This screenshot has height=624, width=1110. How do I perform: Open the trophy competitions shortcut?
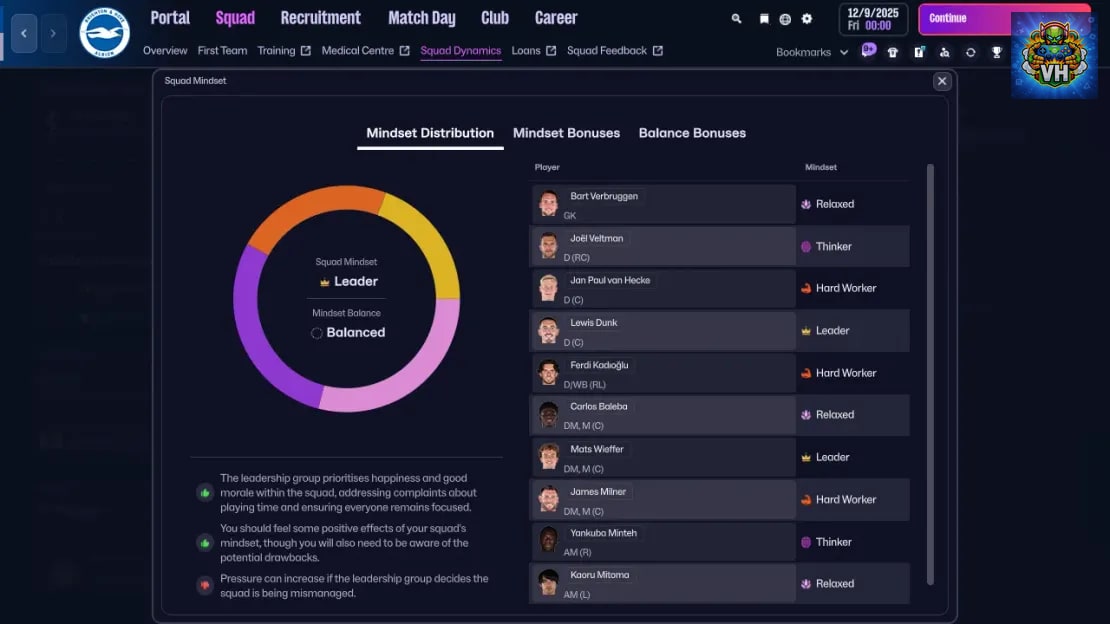coord(997,52)
